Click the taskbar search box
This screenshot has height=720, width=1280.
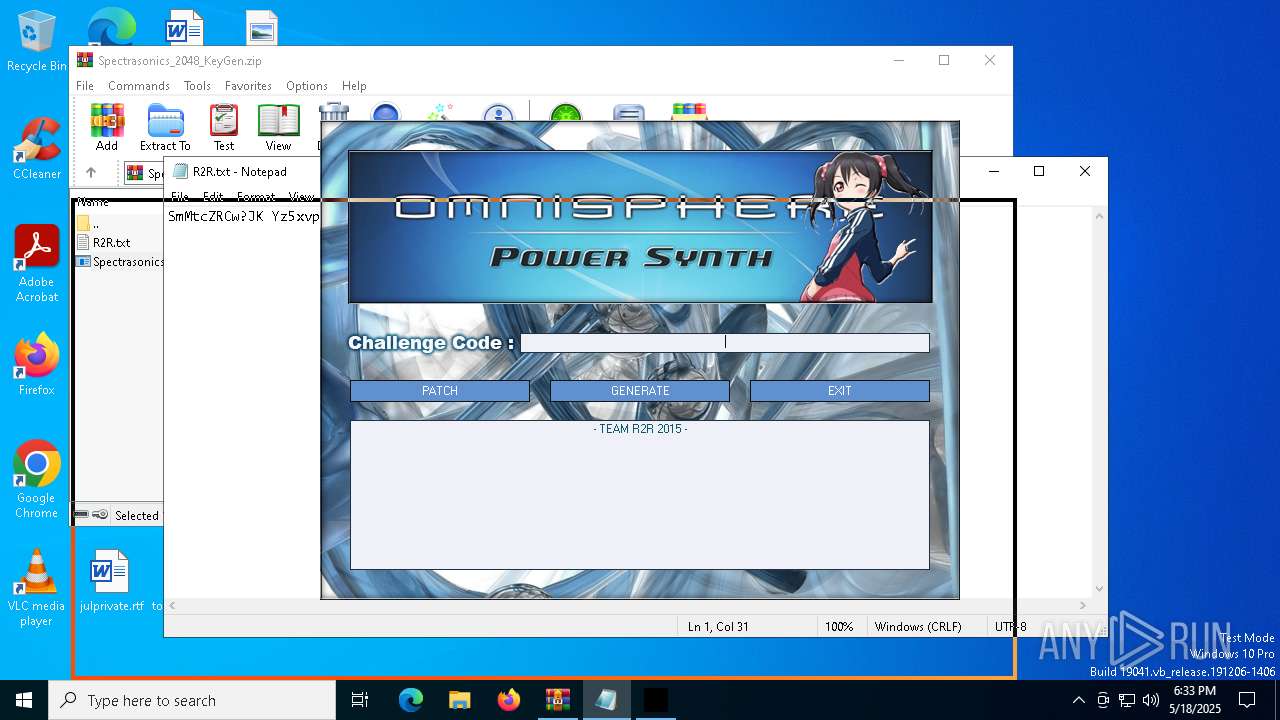point(192,700)
